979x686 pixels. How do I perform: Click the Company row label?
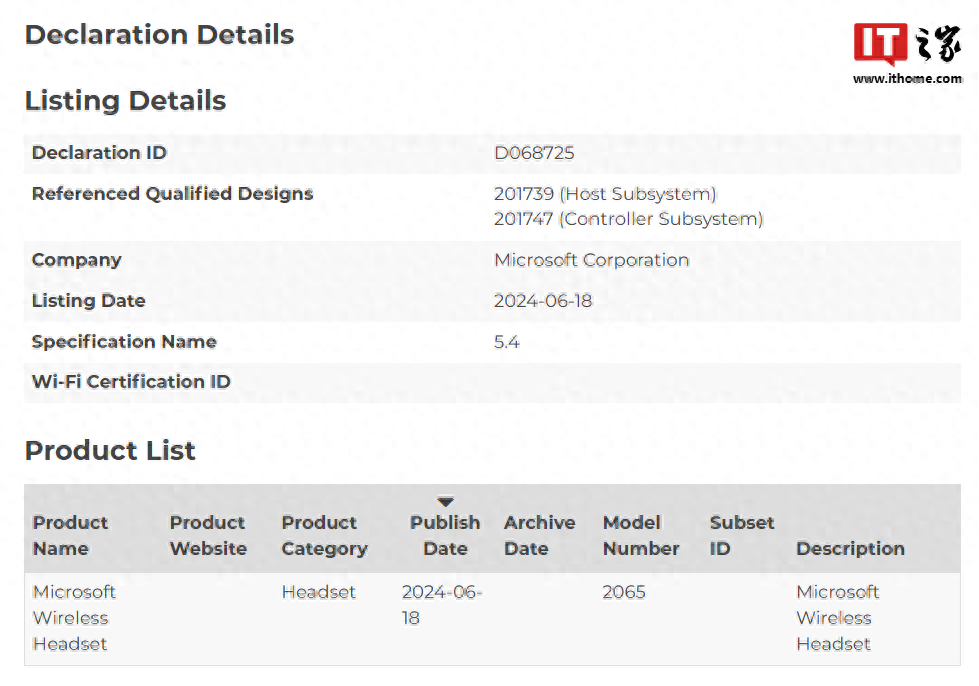[77, 260]
